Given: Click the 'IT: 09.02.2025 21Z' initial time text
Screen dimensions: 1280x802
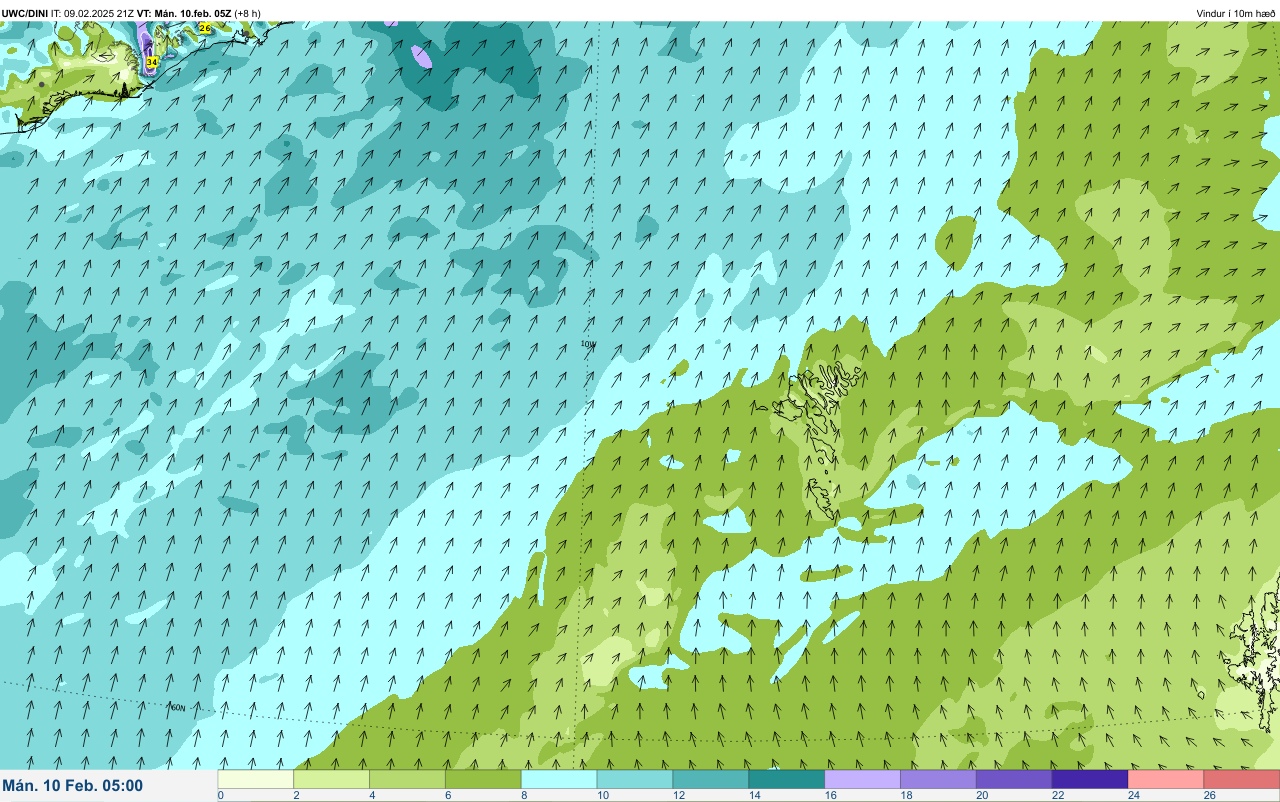Looking at the screenshot, I should click(93, 13).
